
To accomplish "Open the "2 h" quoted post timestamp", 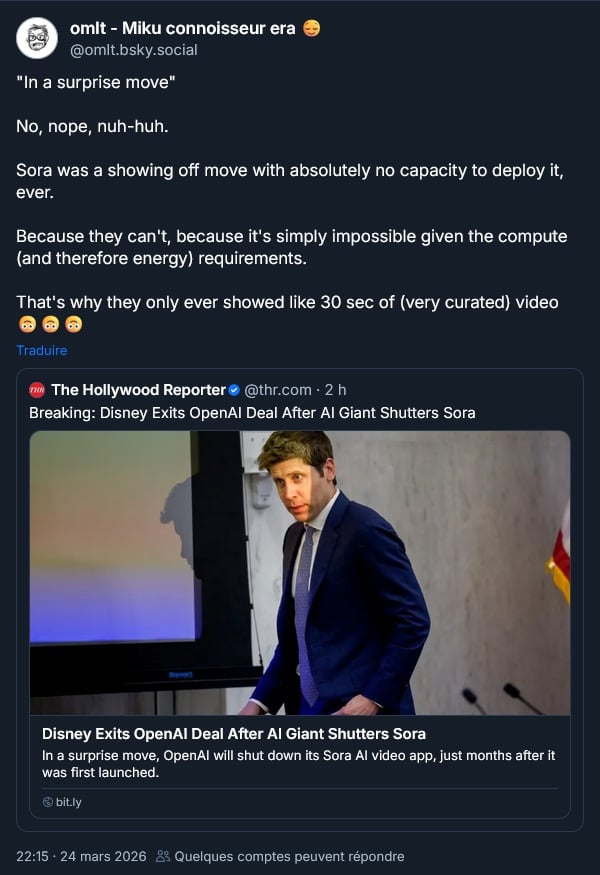I will (335, 389).
